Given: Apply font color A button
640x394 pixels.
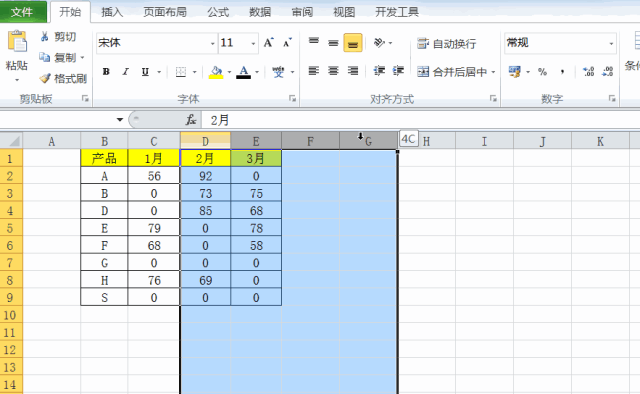Looking at the screenshot, I should point(244,72).
